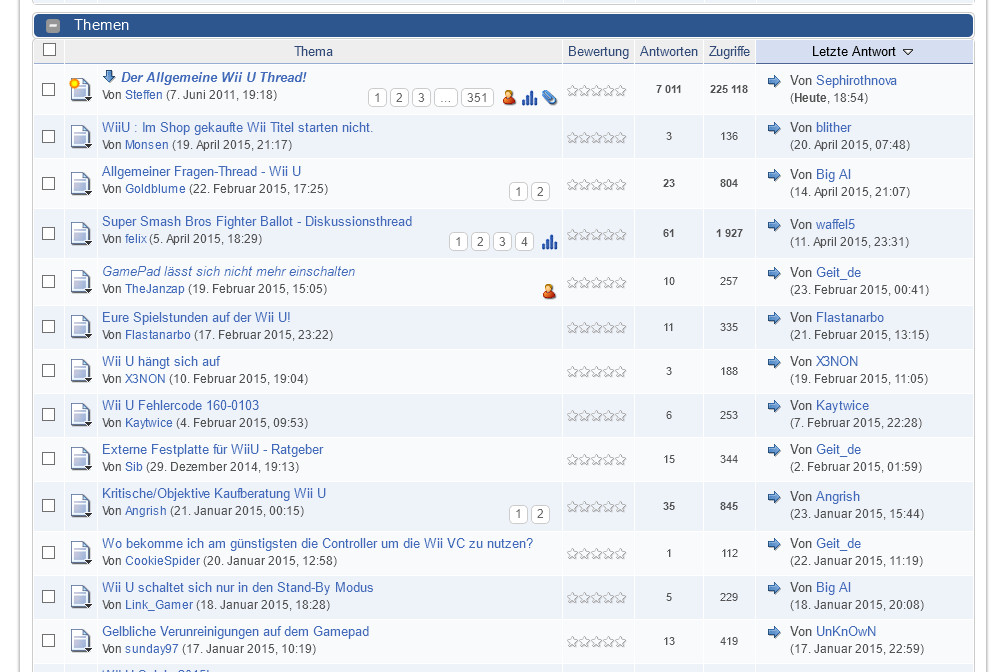996x672 pixels.
Task: Check the box for Der Allgemeine Wii U Thread
Action: (48, 90)
